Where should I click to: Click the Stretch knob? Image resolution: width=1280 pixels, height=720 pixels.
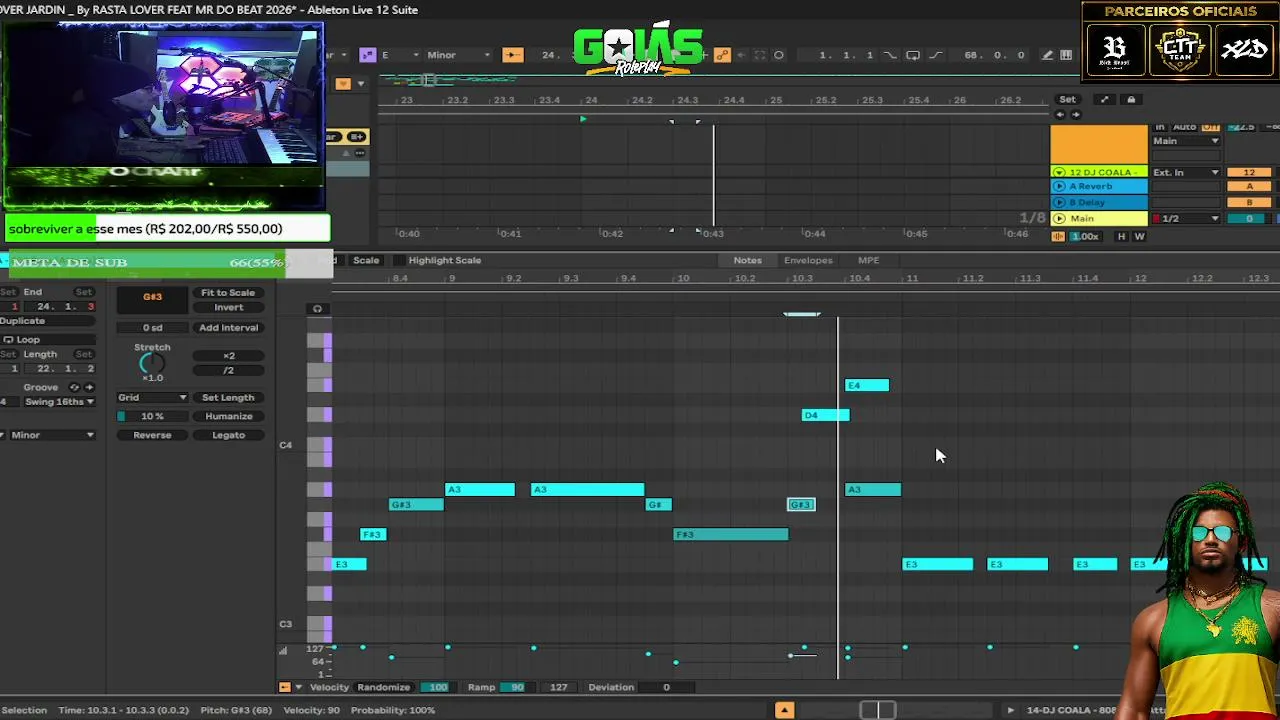point(152,364)
